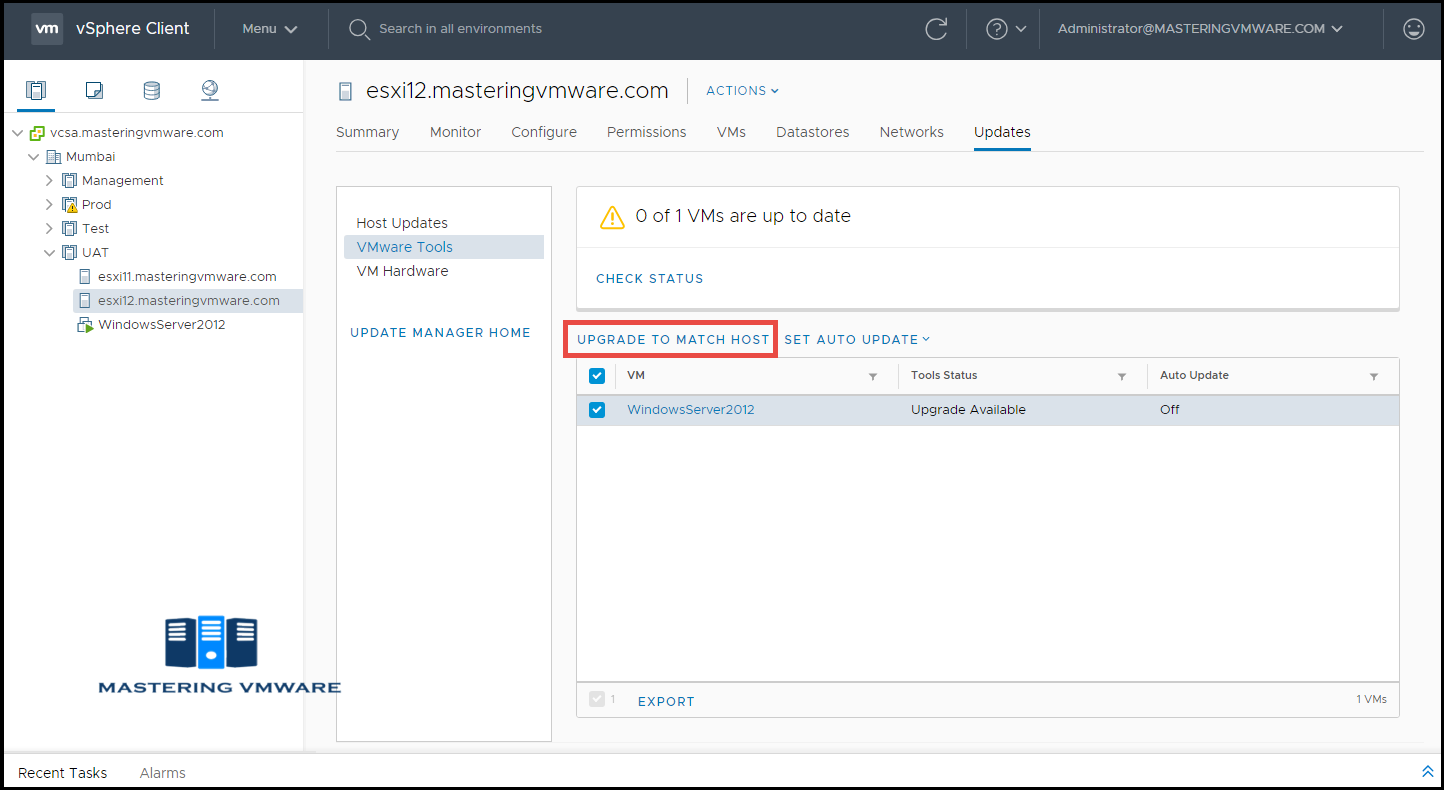Click the Tools Status column filter icon
This screenshot has height=790, width=1444.
(1122, 377)
